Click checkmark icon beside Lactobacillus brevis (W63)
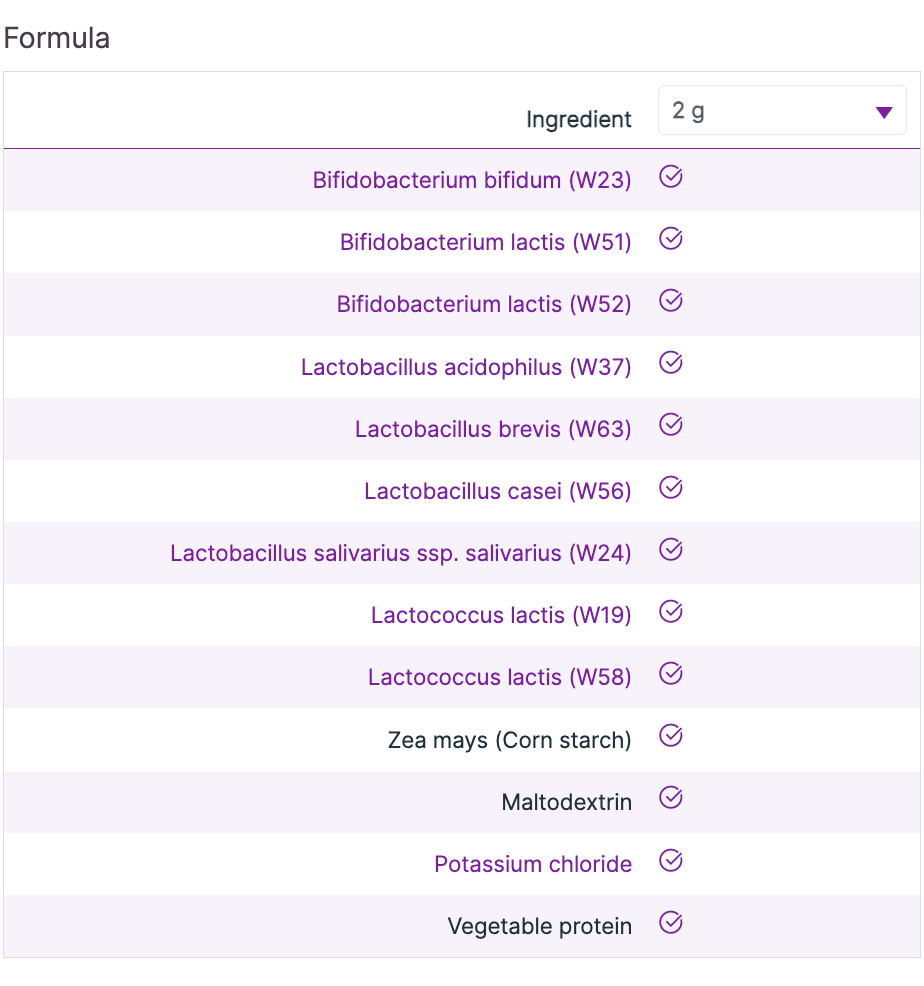 [671, 426]
